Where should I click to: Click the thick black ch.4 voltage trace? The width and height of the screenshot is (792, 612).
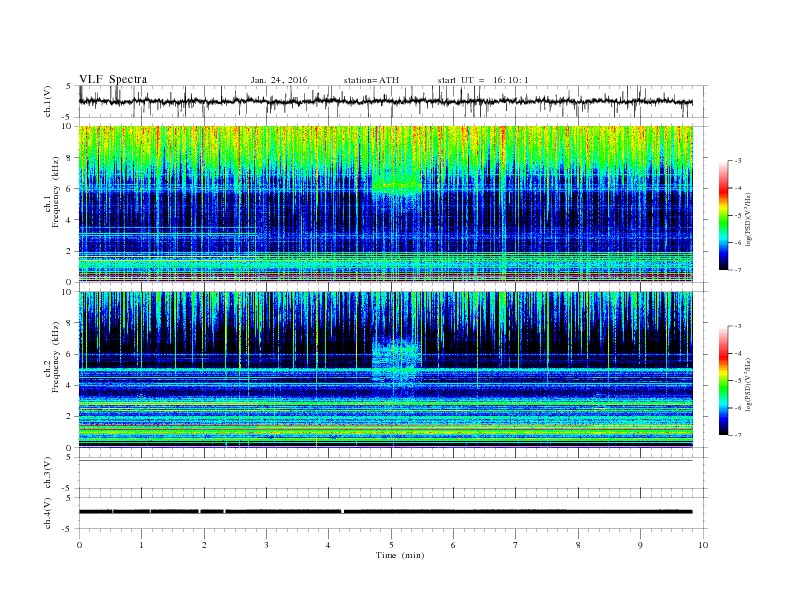[x=385, y=512]
